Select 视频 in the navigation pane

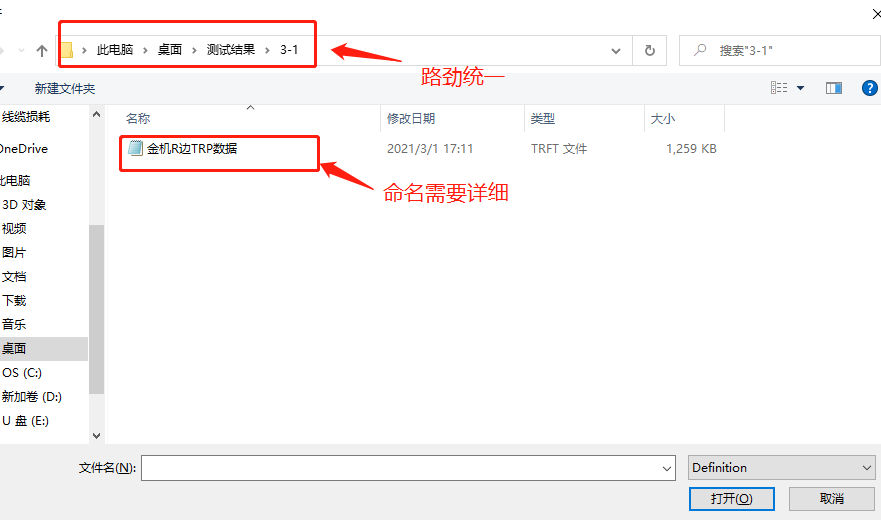coord(14,228)
